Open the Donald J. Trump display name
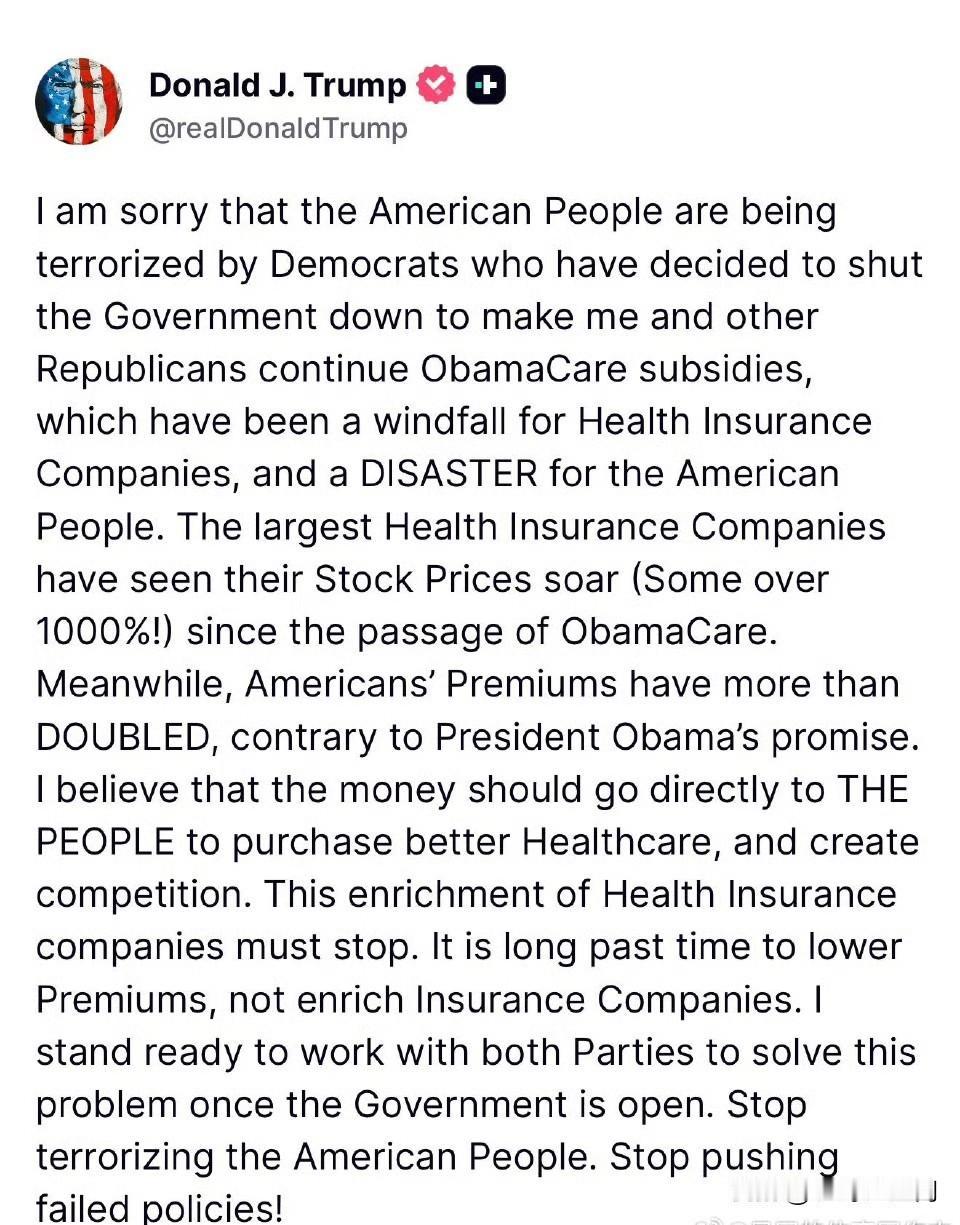 pos(277,86)
